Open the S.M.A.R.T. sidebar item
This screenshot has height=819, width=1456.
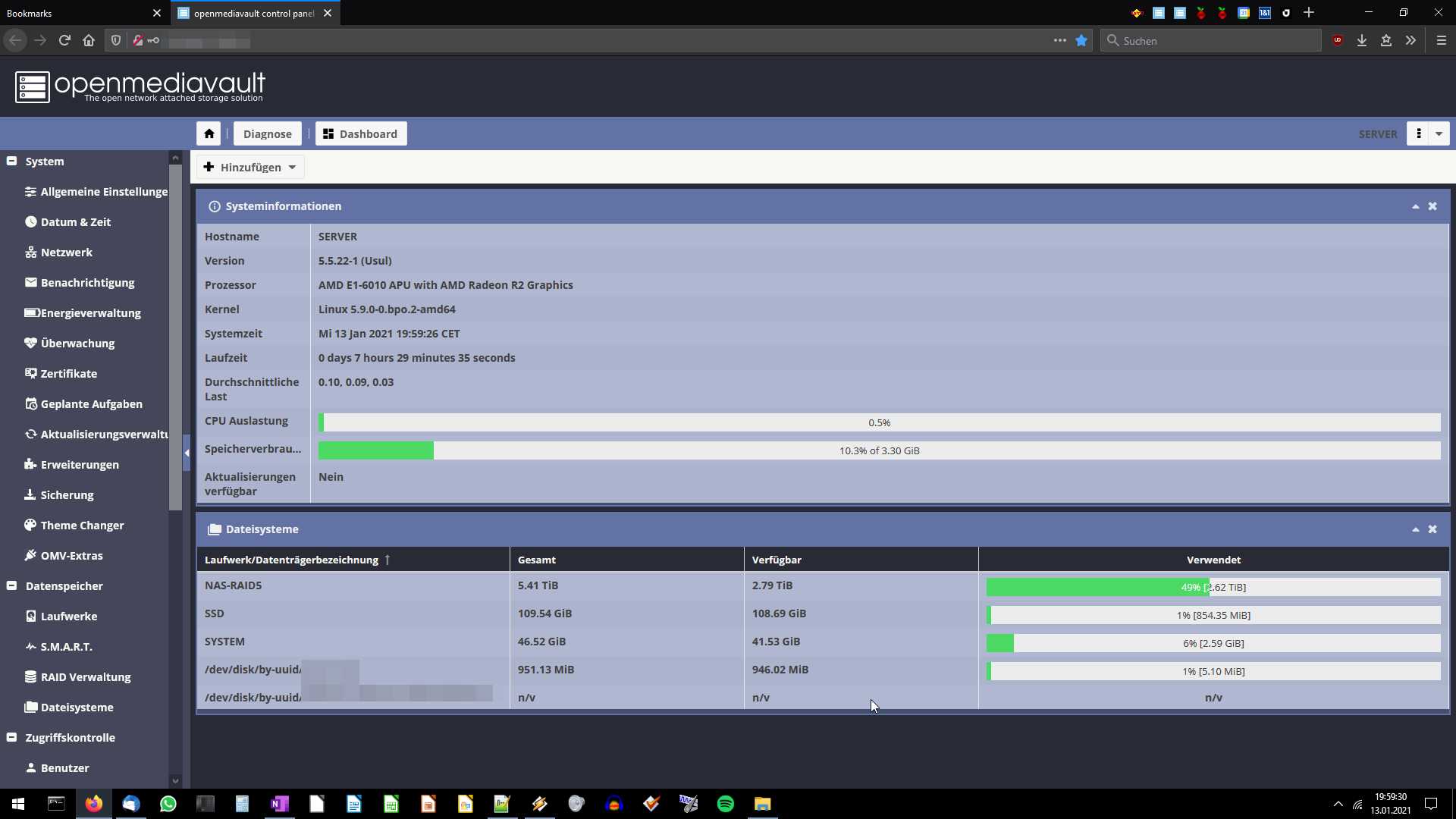[x=67, y=646]
